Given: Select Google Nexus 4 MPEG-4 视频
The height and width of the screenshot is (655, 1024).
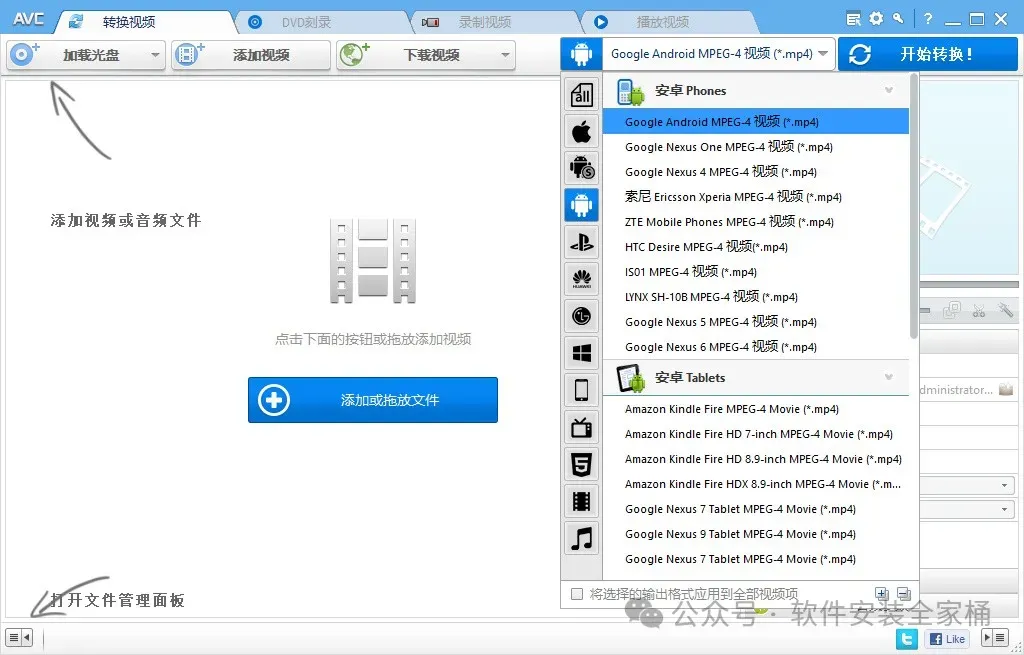Looking at the screenshot, I should [756, 172].
